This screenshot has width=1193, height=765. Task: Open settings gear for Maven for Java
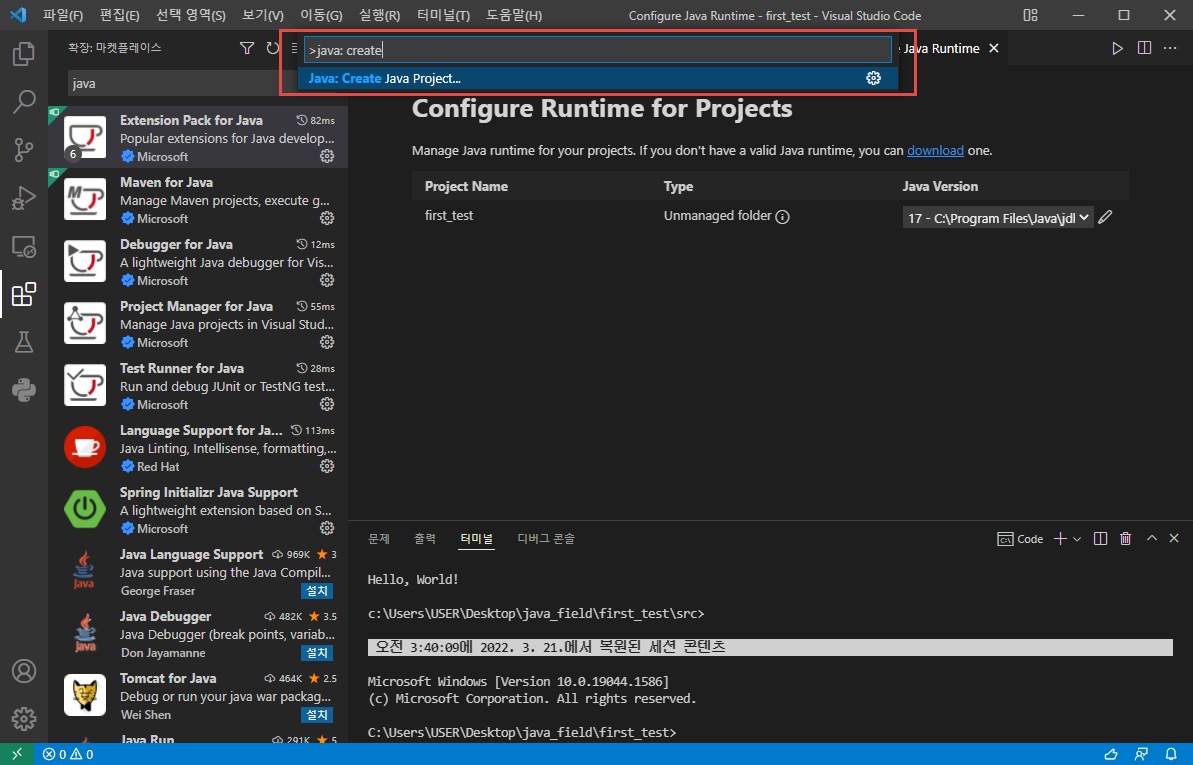[327, 218]
